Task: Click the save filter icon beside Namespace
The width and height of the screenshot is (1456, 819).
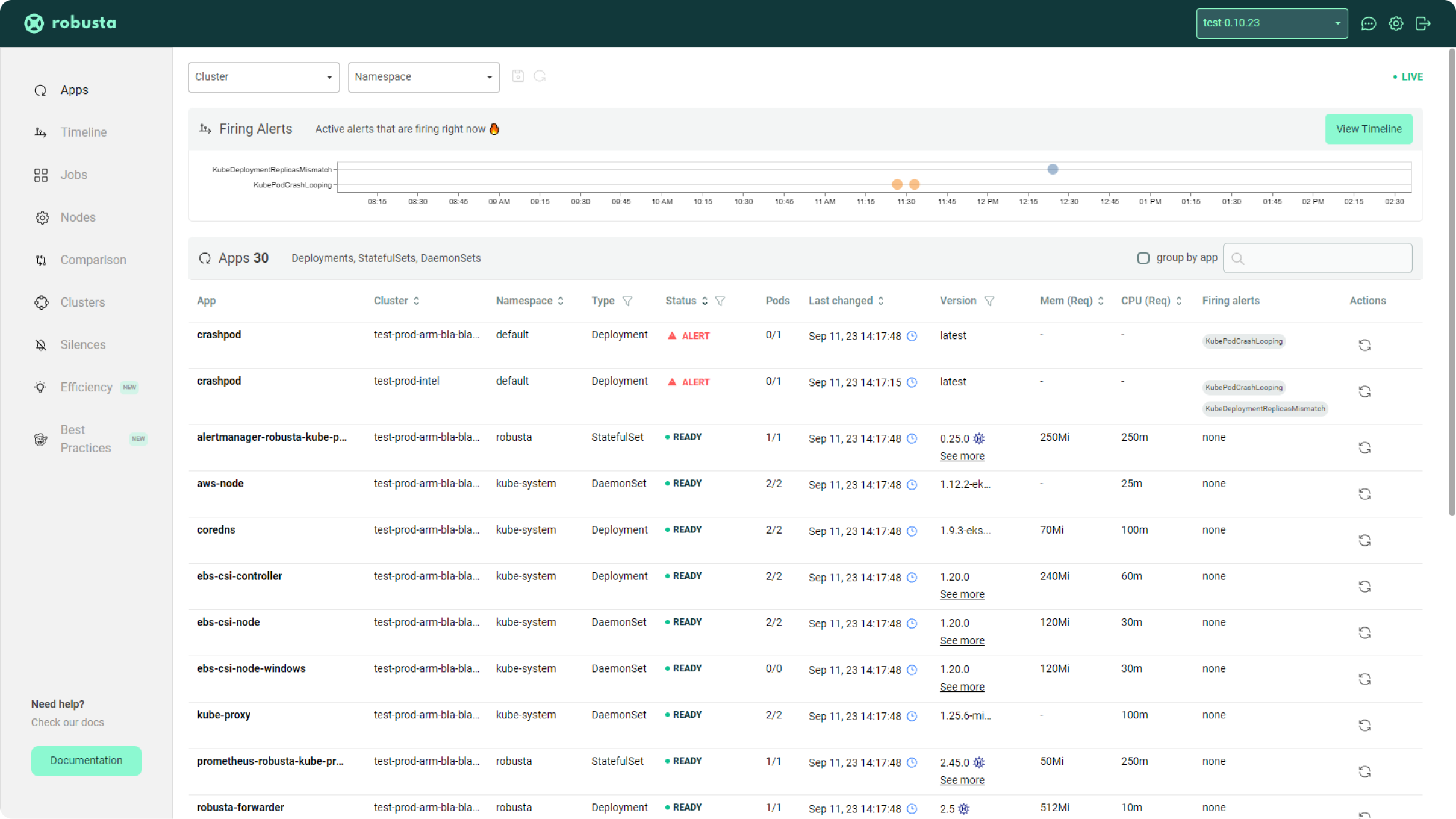Action: point(518,76)
